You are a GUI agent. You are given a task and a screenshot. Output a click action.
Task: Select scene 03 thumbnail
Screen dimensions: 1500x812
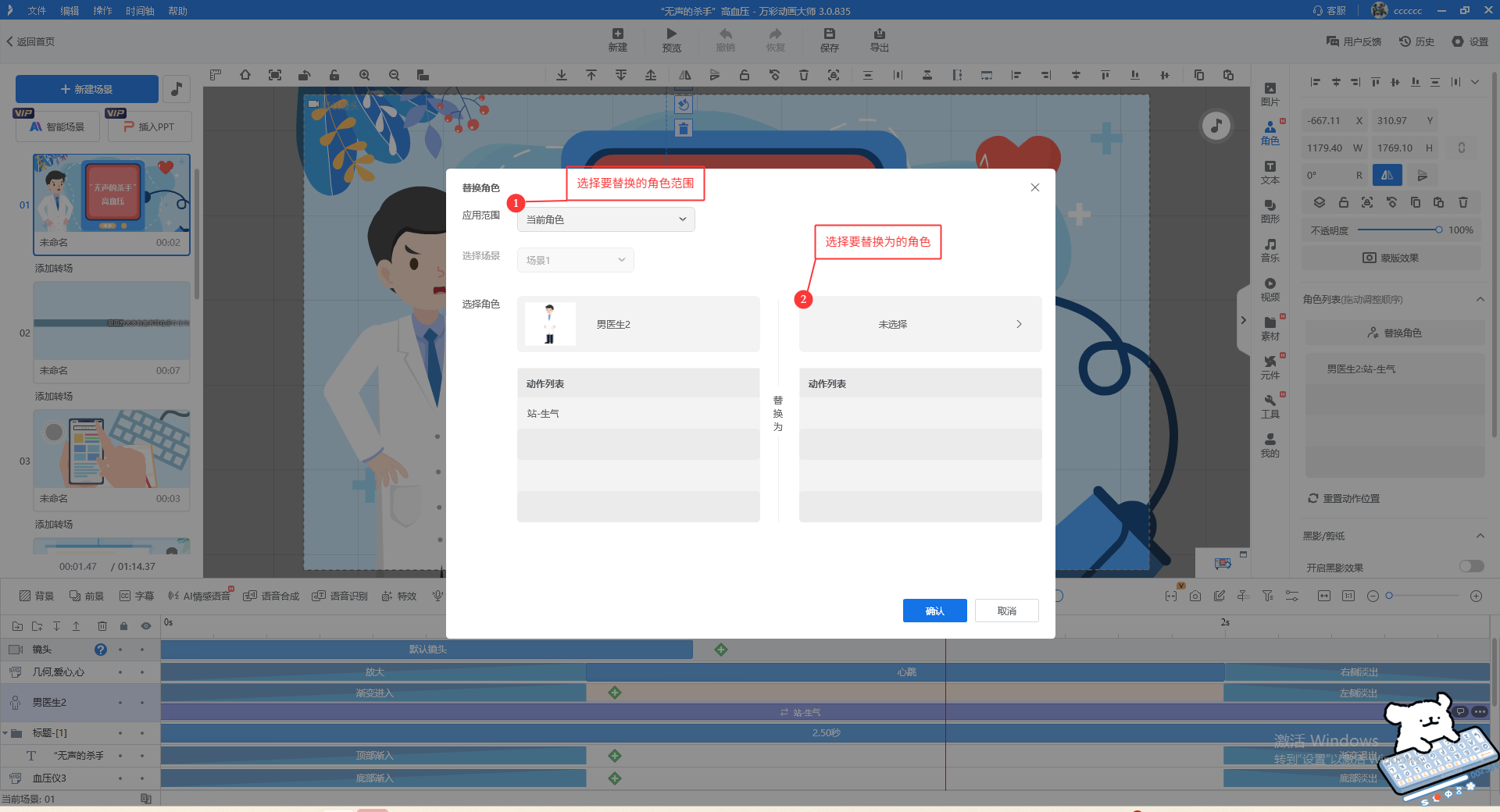(112, 450)
